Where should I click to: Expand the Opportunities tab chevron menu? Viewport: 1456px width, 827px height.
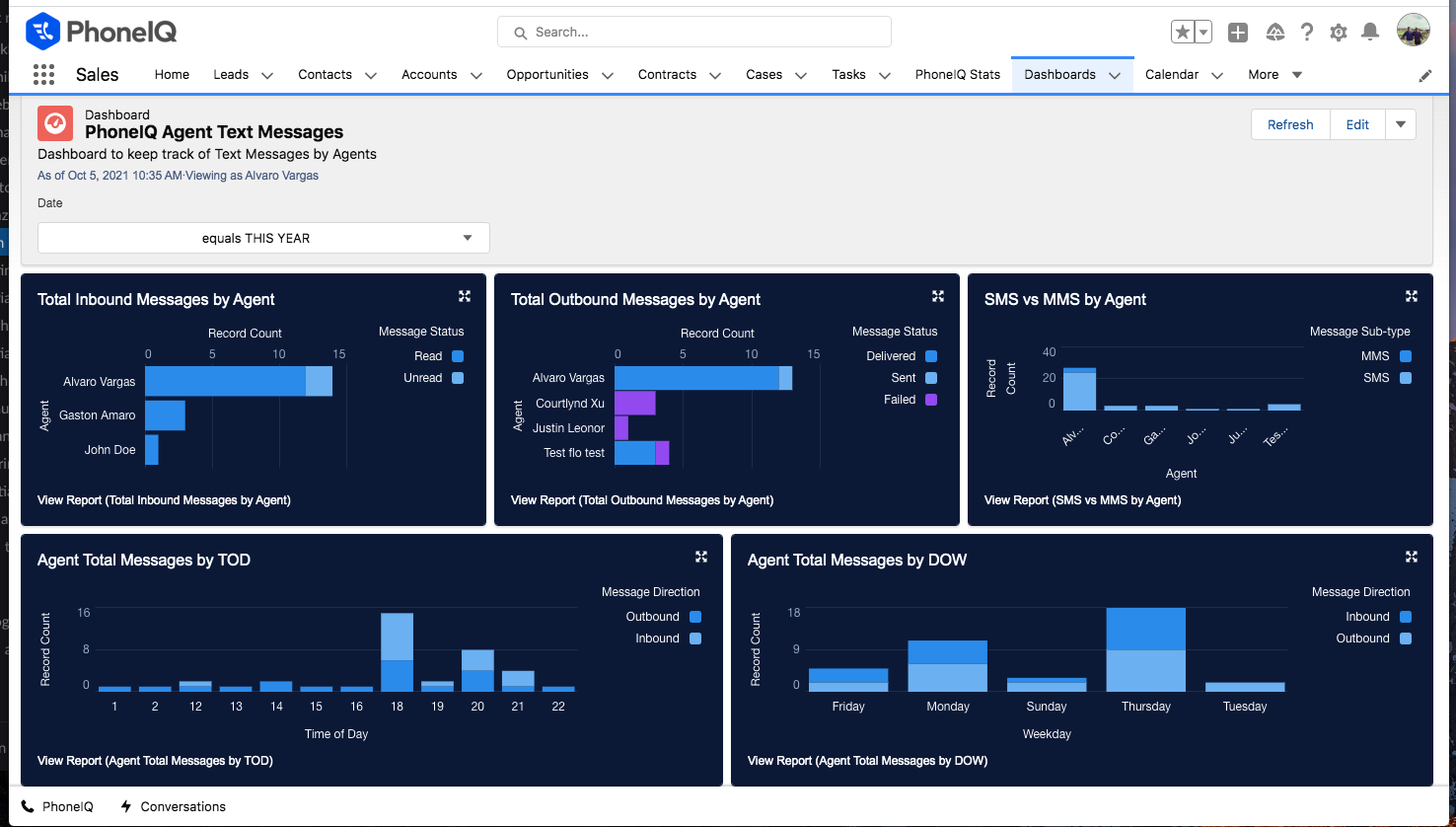(608, 75)
